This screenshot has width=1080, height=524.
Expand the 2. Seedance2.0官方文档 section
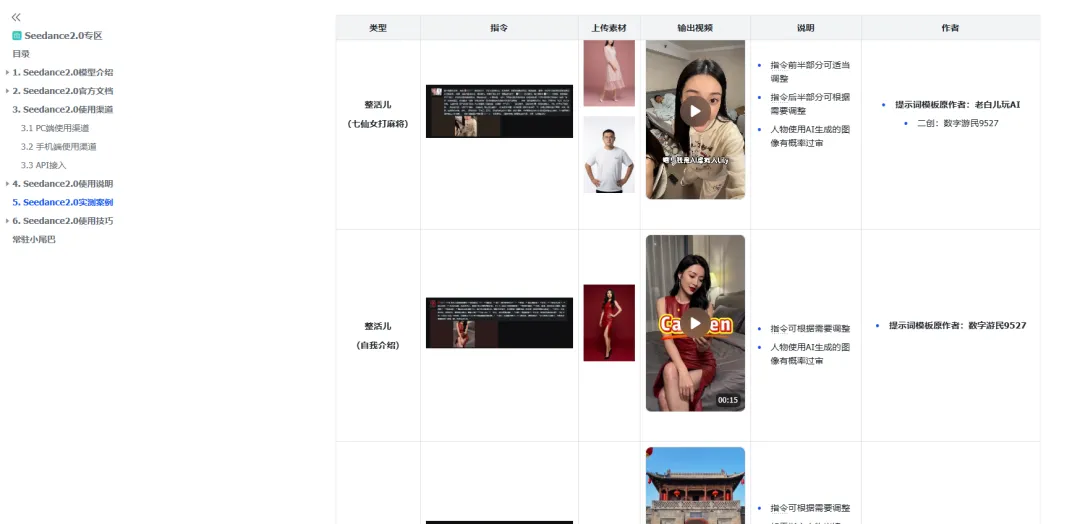(8, 91)
